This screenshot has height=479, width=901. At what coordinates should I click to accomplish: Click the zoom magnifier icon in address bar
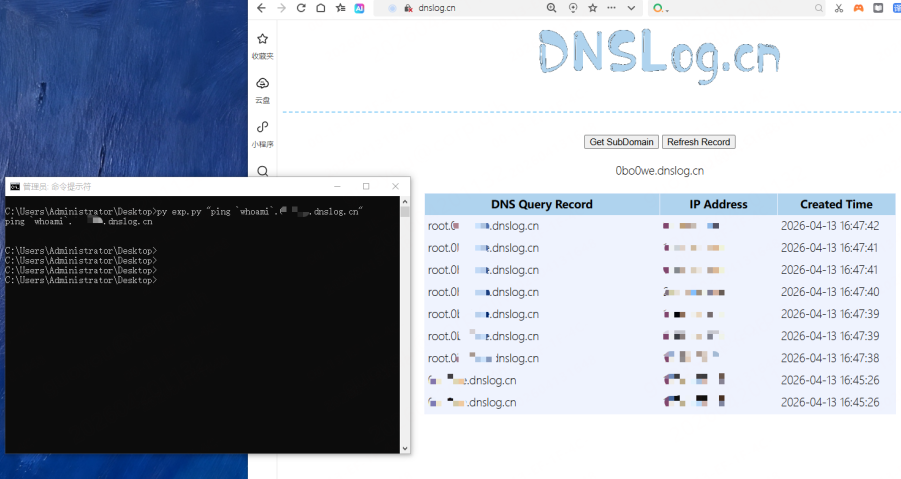click(551, 8)
